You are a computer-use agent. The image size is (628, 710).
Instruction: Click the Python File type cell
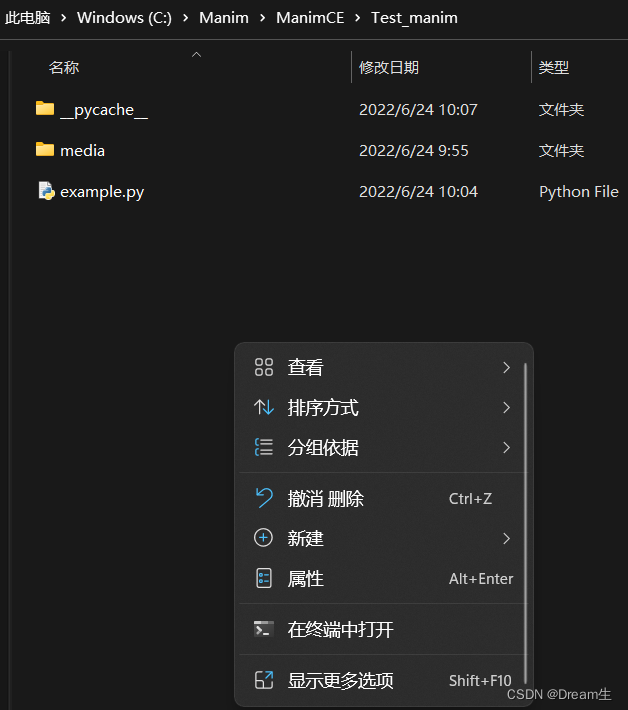[579, 192]
